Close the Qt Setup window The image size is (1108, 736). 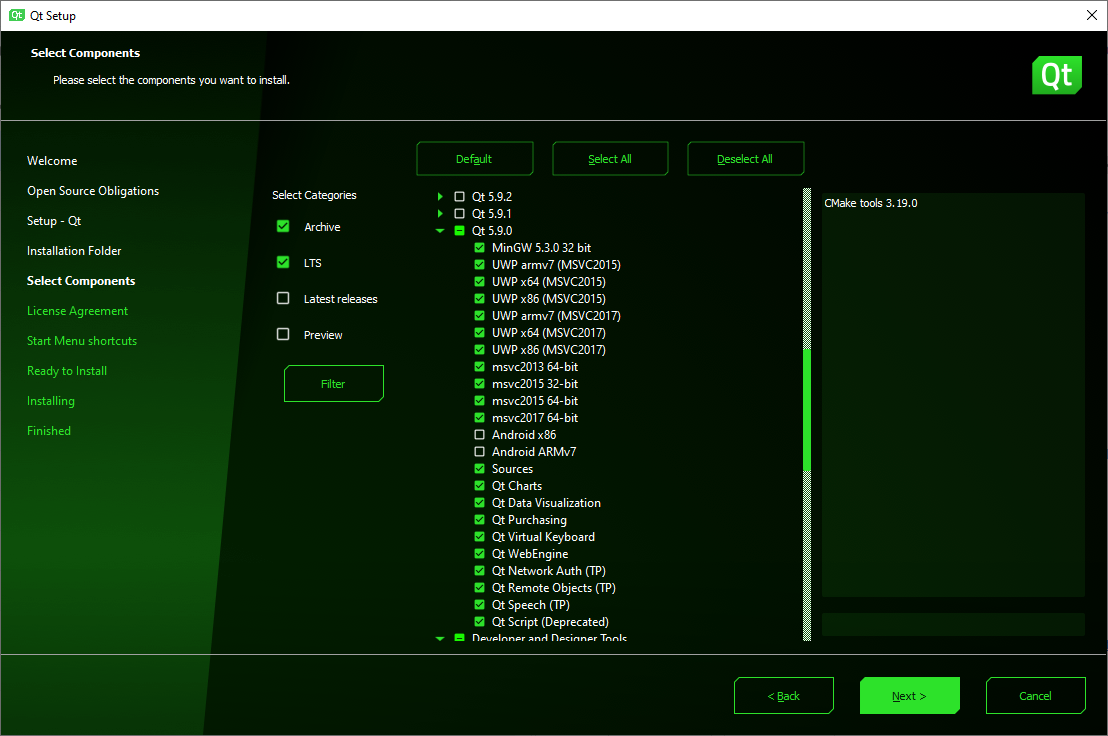tap(1091, 15)
